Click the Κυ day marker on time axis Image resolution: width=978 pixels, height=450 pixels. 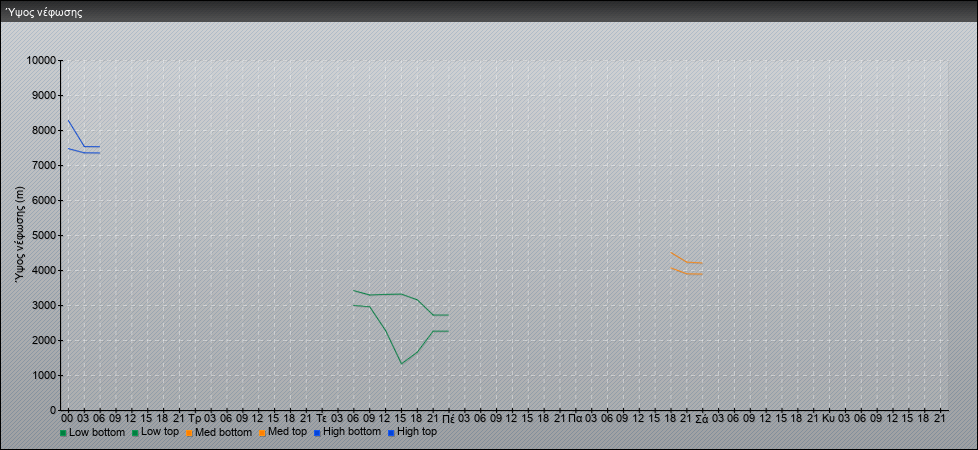(828, 417)
